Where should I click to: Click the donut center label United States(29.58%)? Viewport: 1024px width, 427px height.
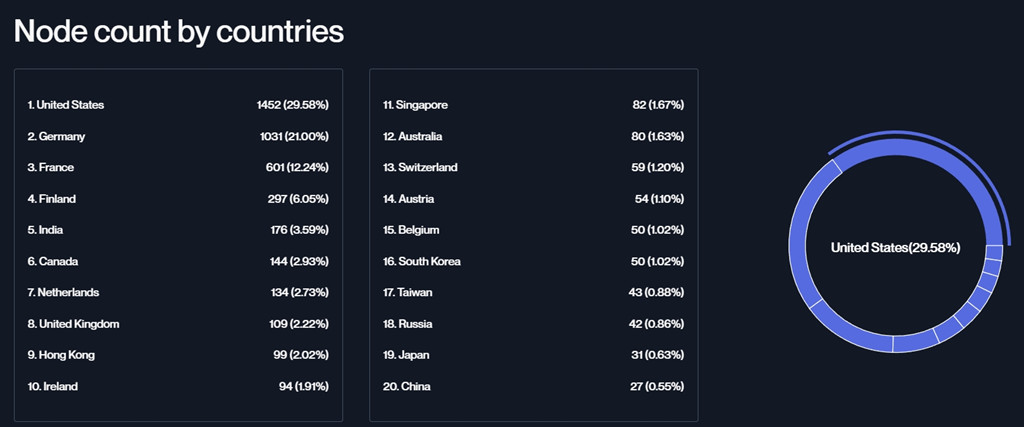point(895,247)
